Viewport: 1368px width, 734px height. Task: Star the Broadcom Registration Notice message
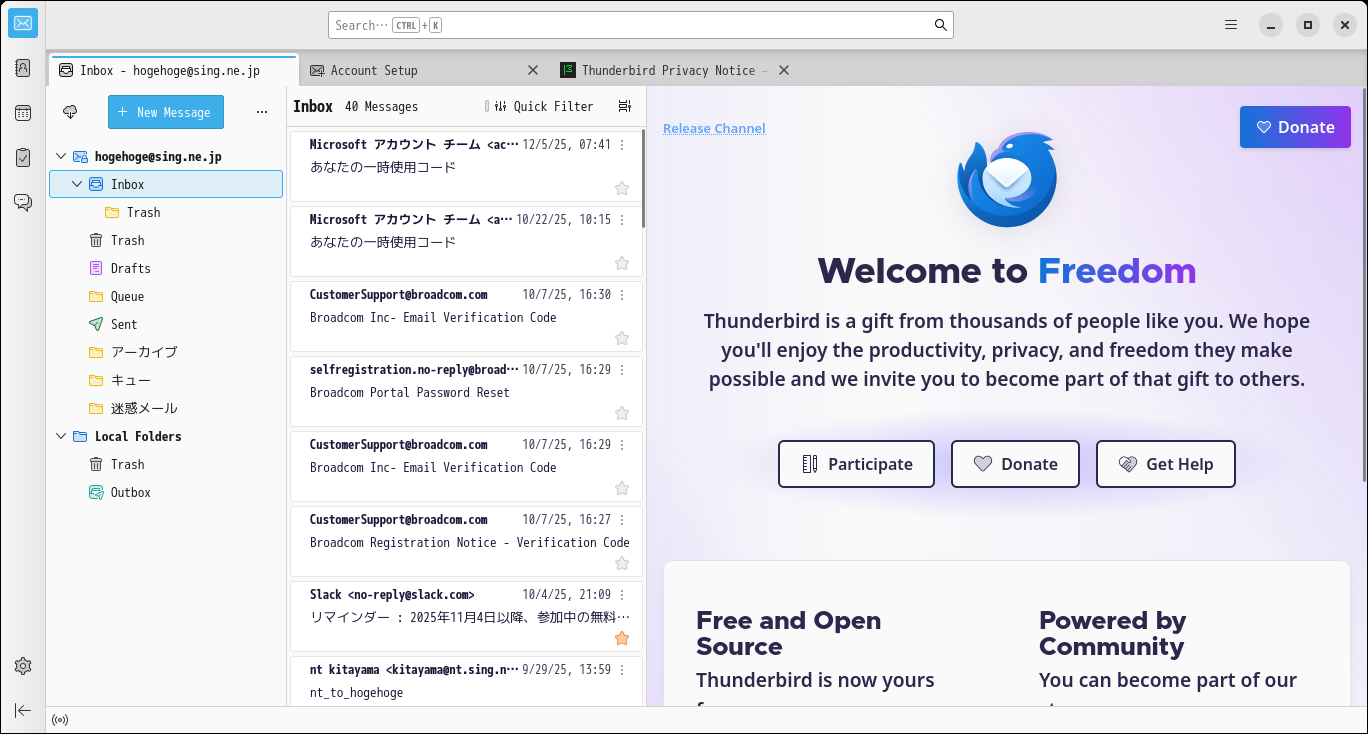click(x=622, y=563)
